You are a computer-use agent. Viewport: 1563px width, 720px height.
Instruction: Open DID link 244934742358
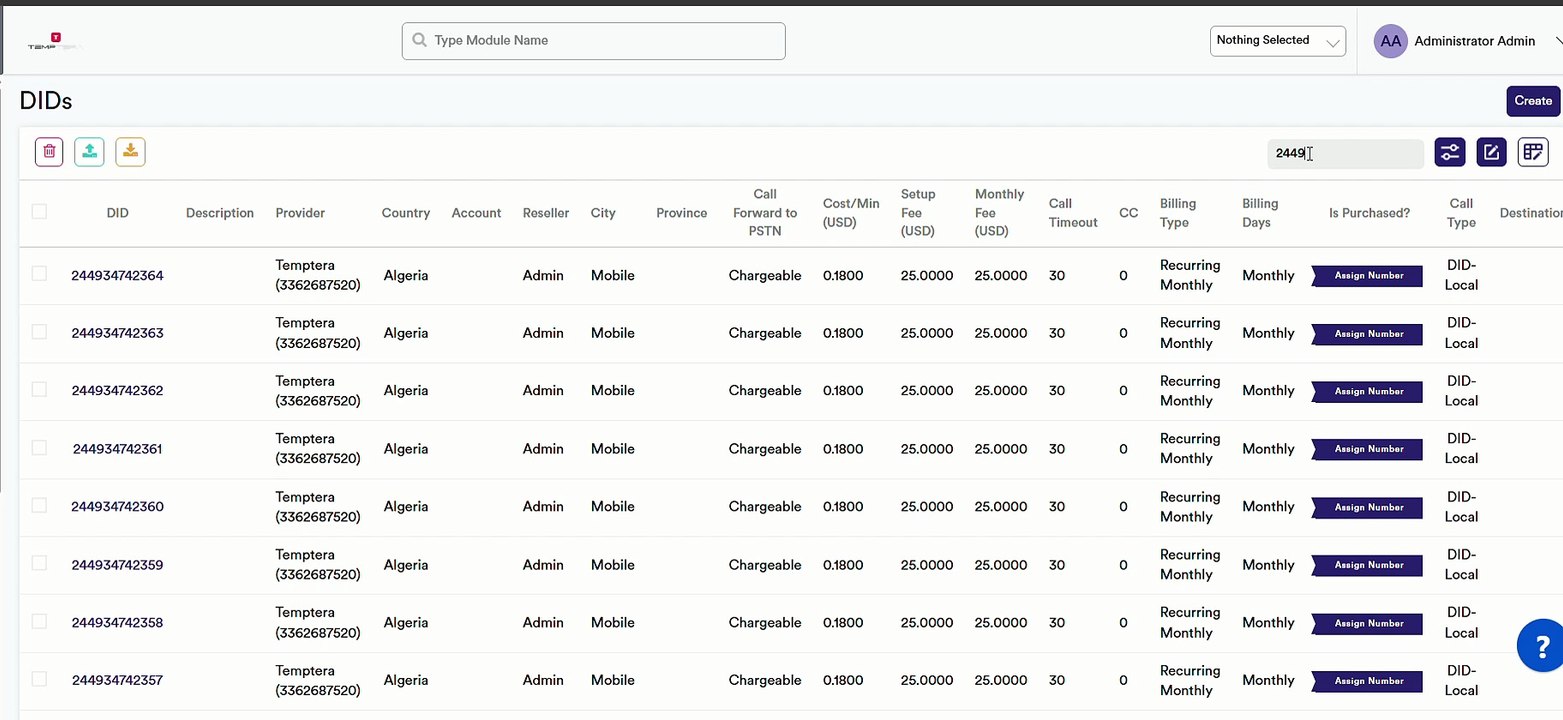[117, 623]
